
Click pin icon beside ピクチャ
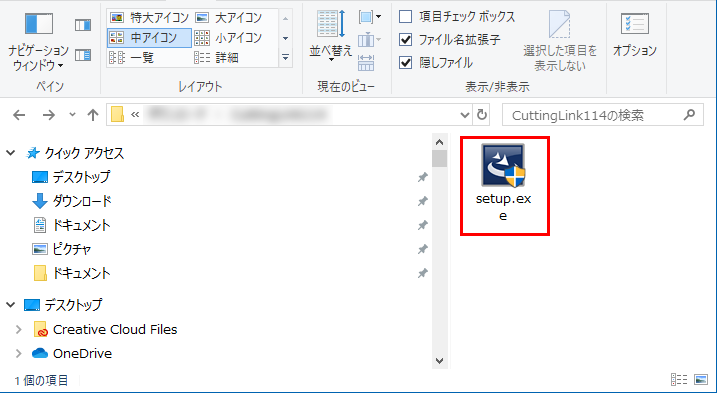[423, 249]
